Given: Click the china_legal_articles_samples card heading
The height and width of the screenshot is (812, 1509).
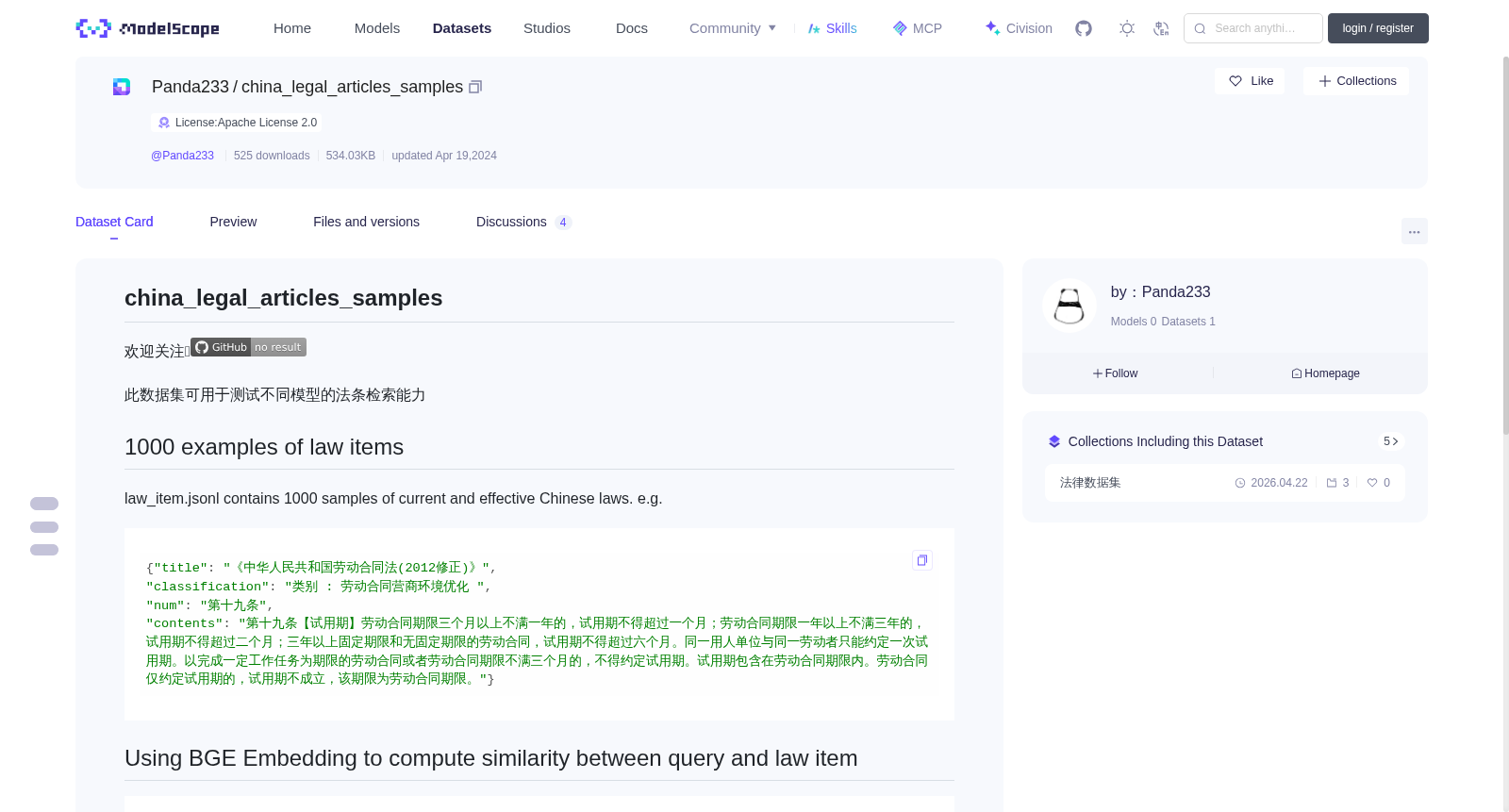Looking at the screenshot, I should pyautogui.click(x=283, y=298).
